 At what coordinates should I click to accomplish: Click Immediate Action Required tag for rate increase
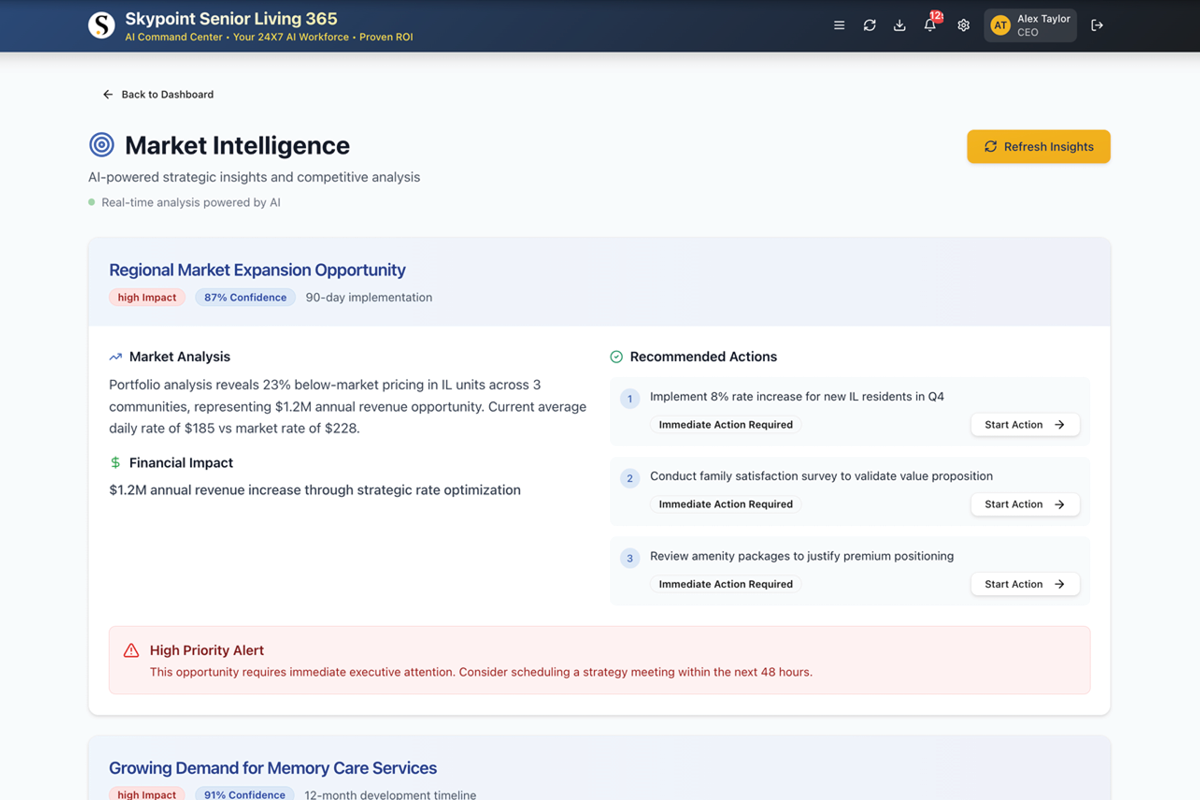pos(725,425)
